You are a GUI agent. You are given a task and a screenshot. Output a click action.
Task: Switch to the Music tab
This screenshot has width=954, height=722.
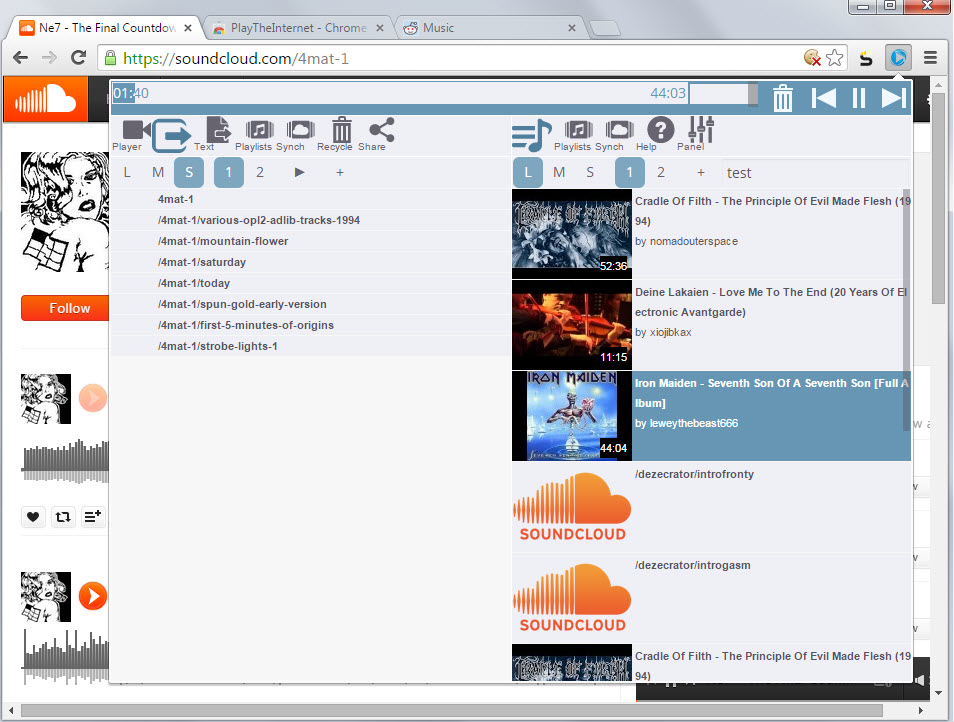pyautogui.click(x=490, y=28)
